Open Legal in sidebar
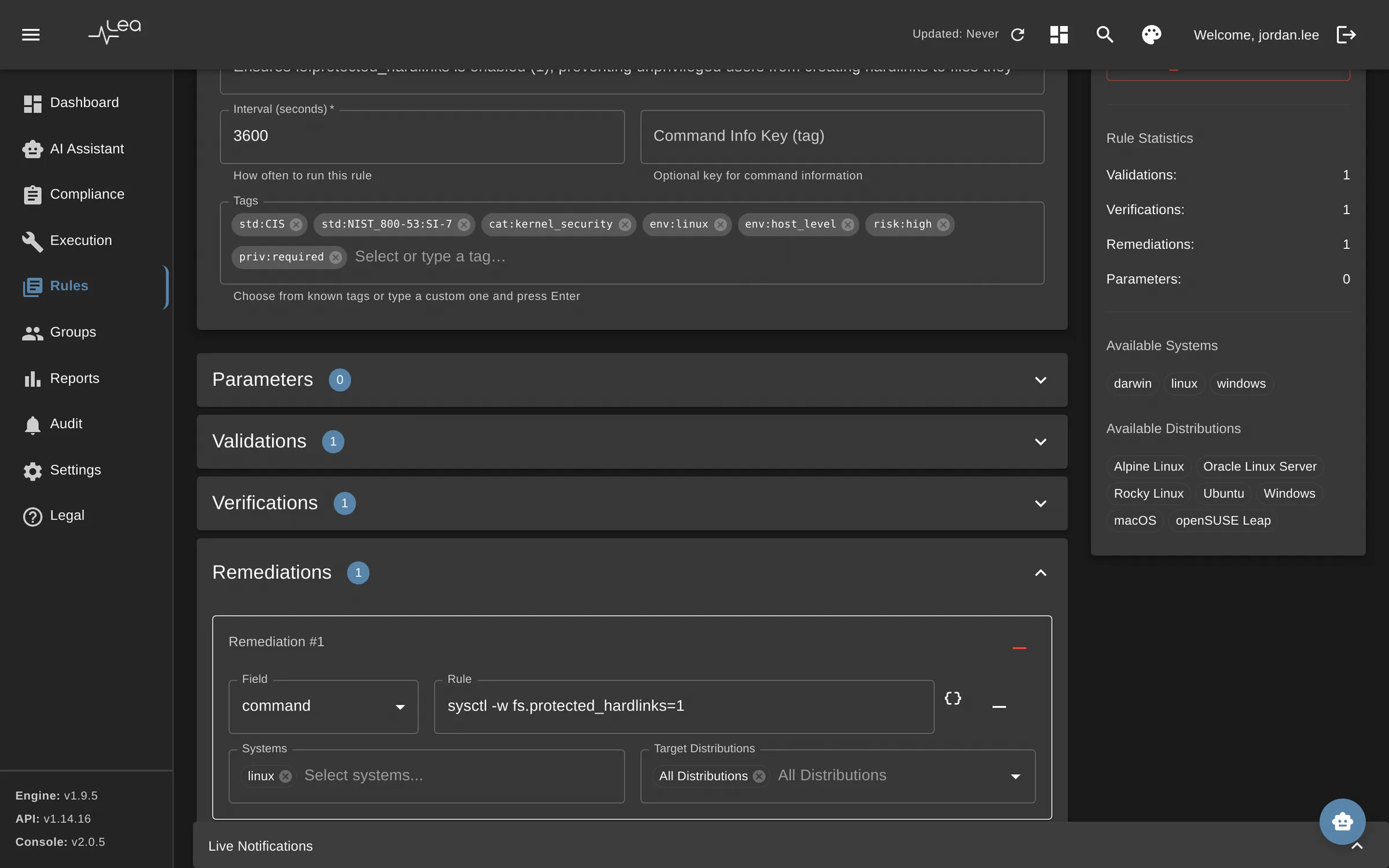This screenshot has height=868, width=1389. (86, 516)
